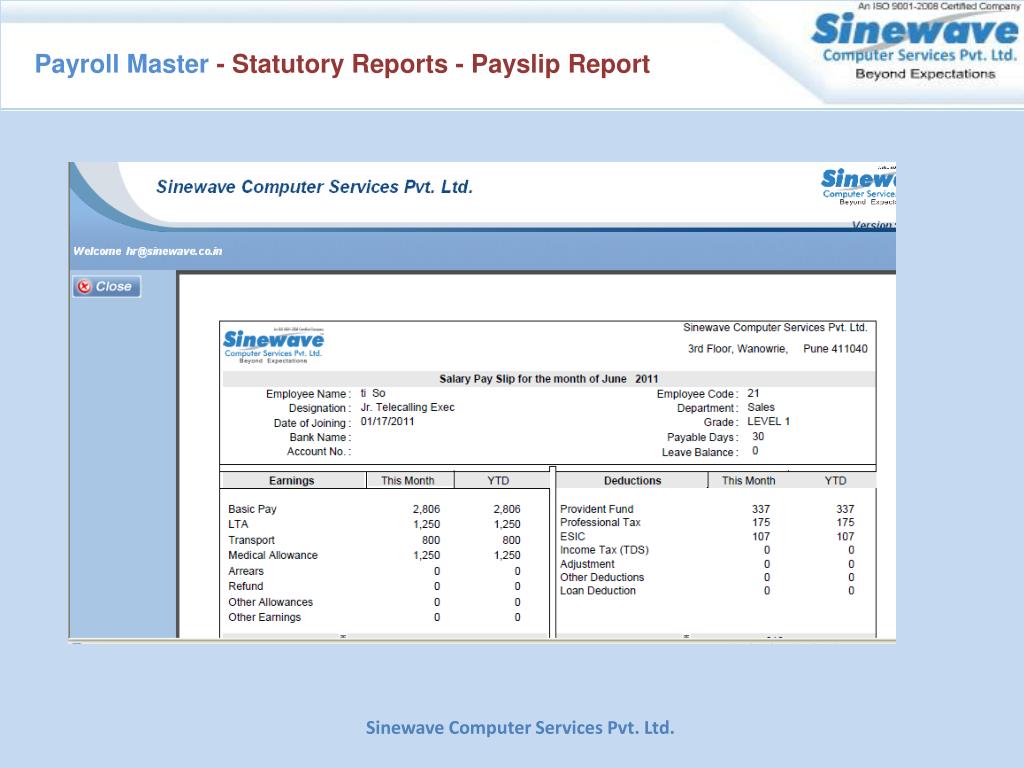Click the Other Deductions row label
Image resolution: width=1024 pixels, height=768 pixels.
click(601, 577)
